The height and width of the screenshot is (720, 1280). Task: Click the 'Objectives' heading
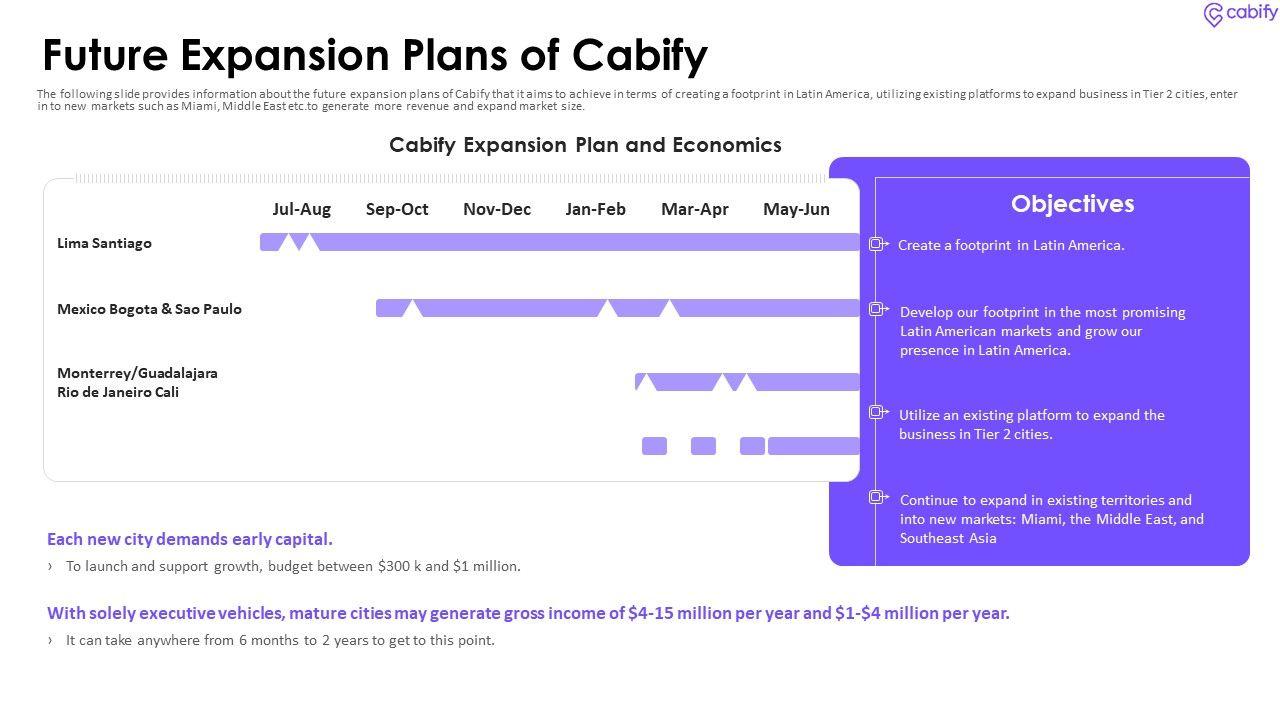tap(1072, 204)
